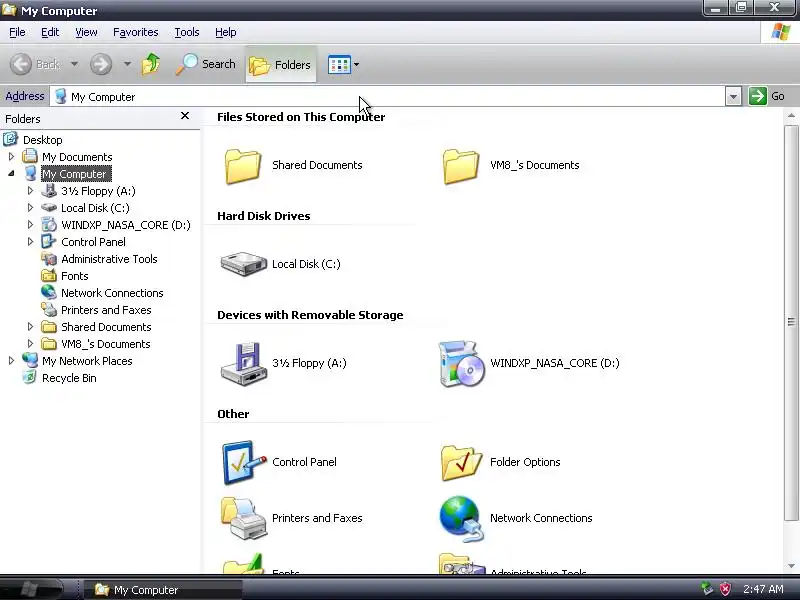Select Printers and Faxes icon in Other
The image size is (800, 600).
243,518
